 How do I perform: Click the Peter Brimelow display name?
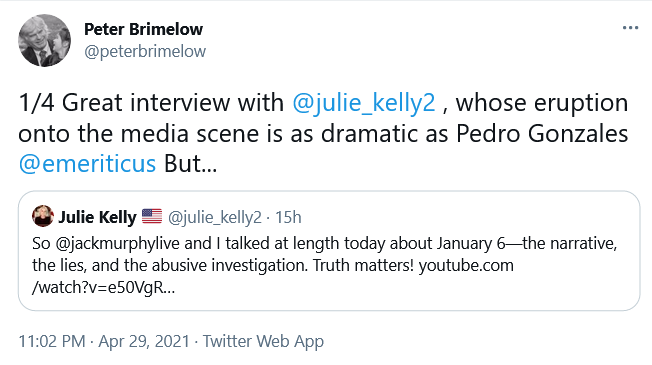143,29
